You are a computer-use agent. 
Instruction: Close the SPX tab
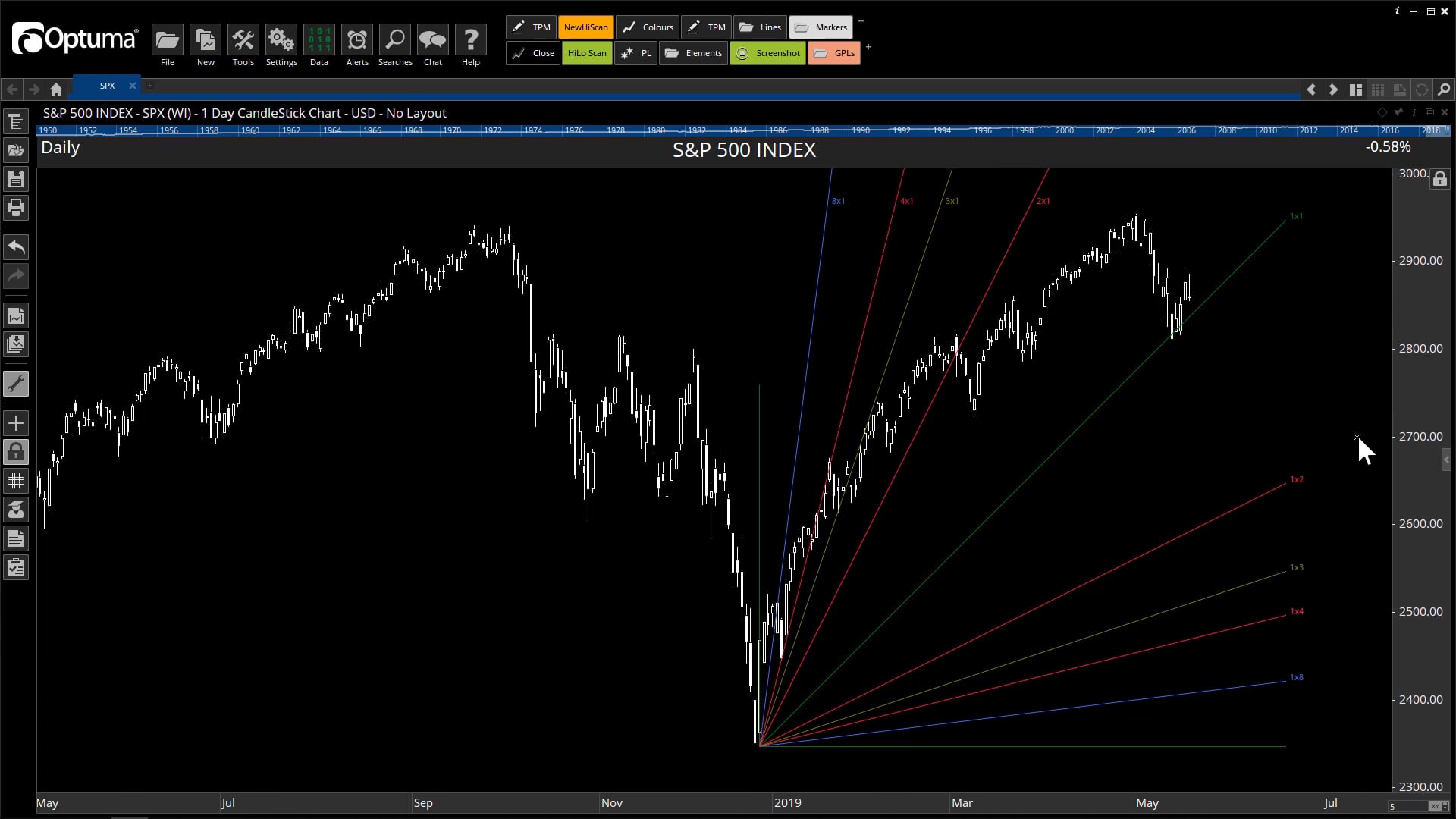tap(133, 86)
